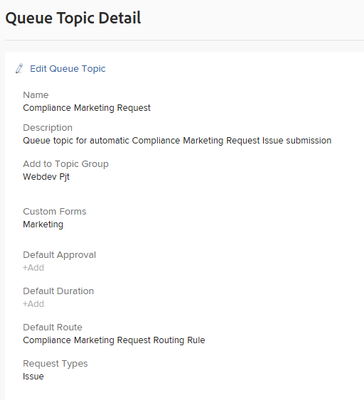
Task: Click the Compliance Marketing Request Routing Rule value
Action: [x=114, y=340]
